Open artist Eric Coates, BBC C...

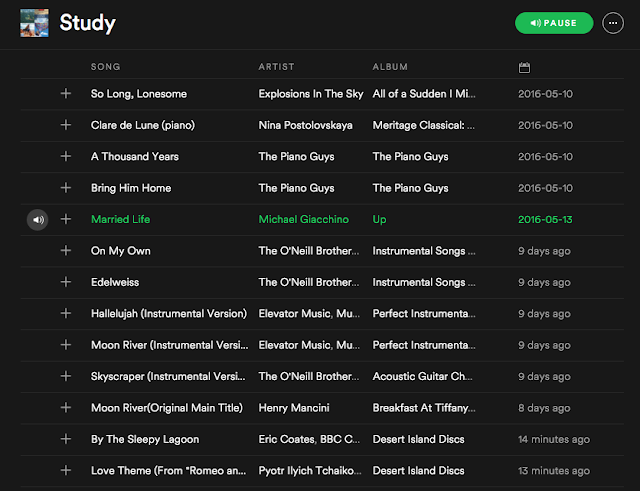pos(309,440)
